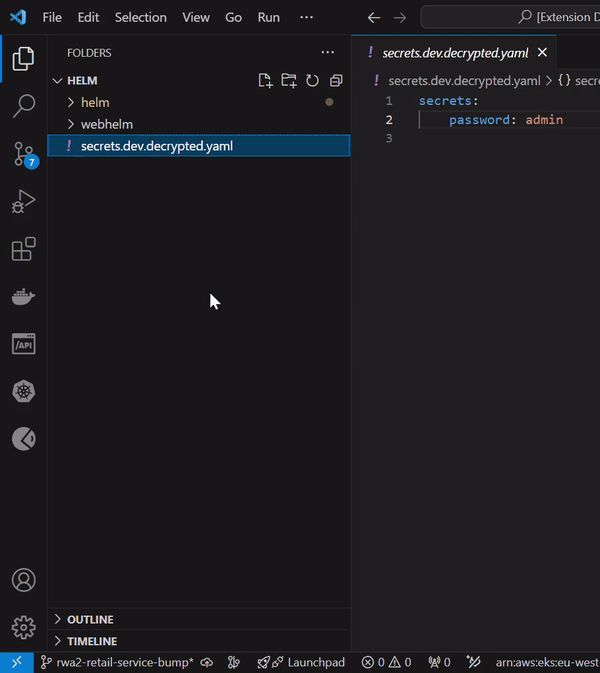This screenshot has height=673, width=600.
Task: Click the New File icon in HELM header
Action: click(265, 81)
